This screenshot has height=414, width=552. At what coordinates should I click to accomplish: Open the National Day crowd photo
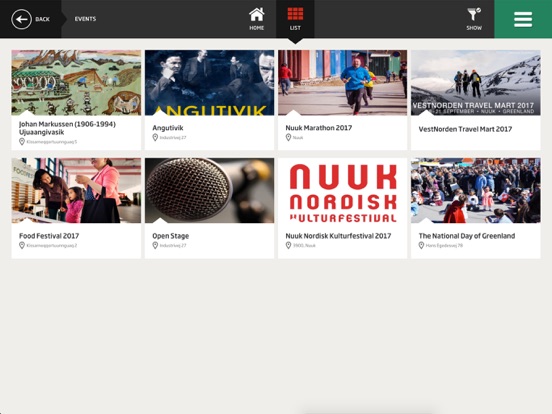coord(476,190)
